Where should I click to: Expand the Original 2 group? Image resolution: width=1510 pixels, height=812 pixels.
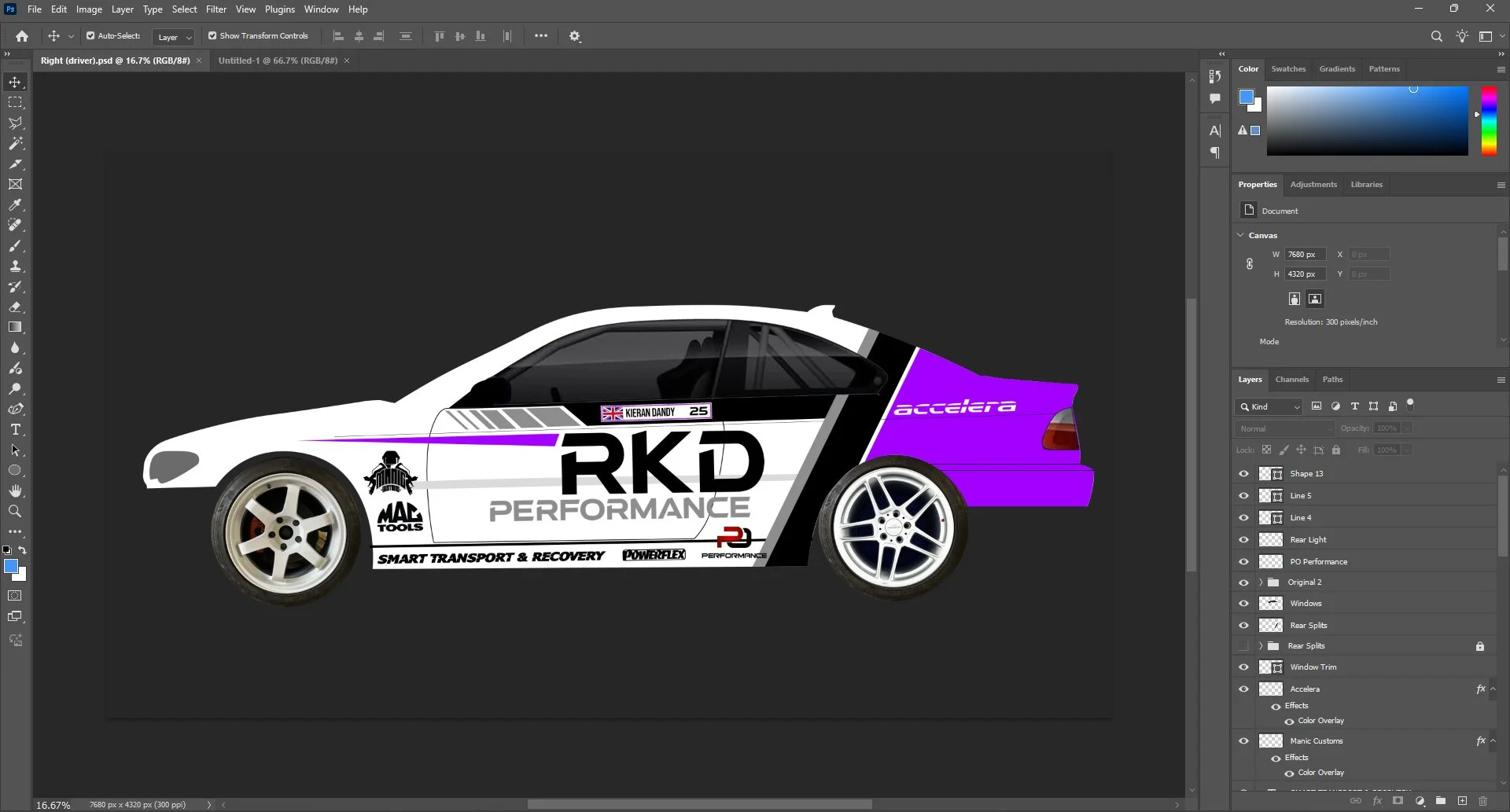(x=1261, y=582)
